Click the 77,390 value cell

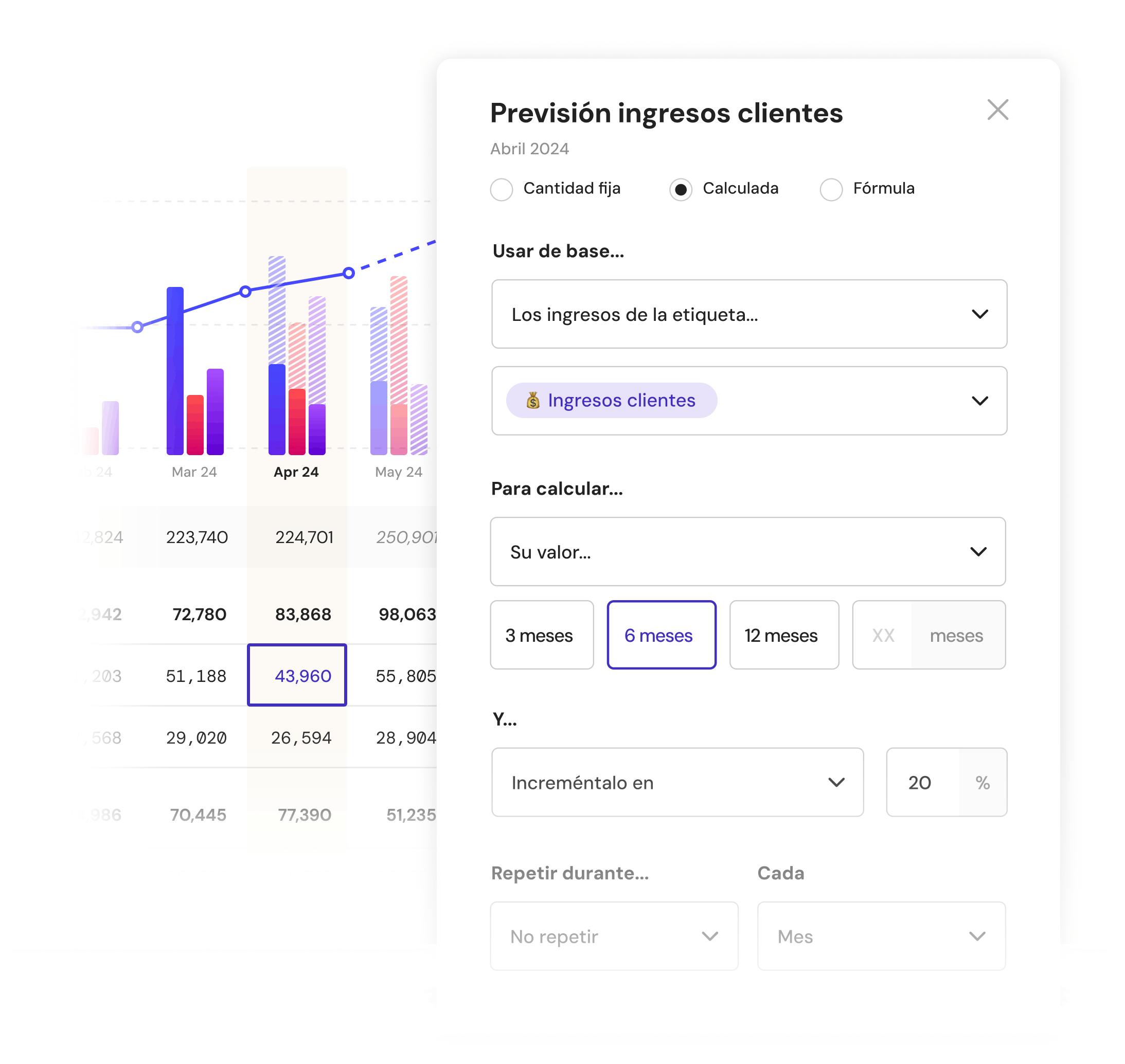click(x=304, y=815)
